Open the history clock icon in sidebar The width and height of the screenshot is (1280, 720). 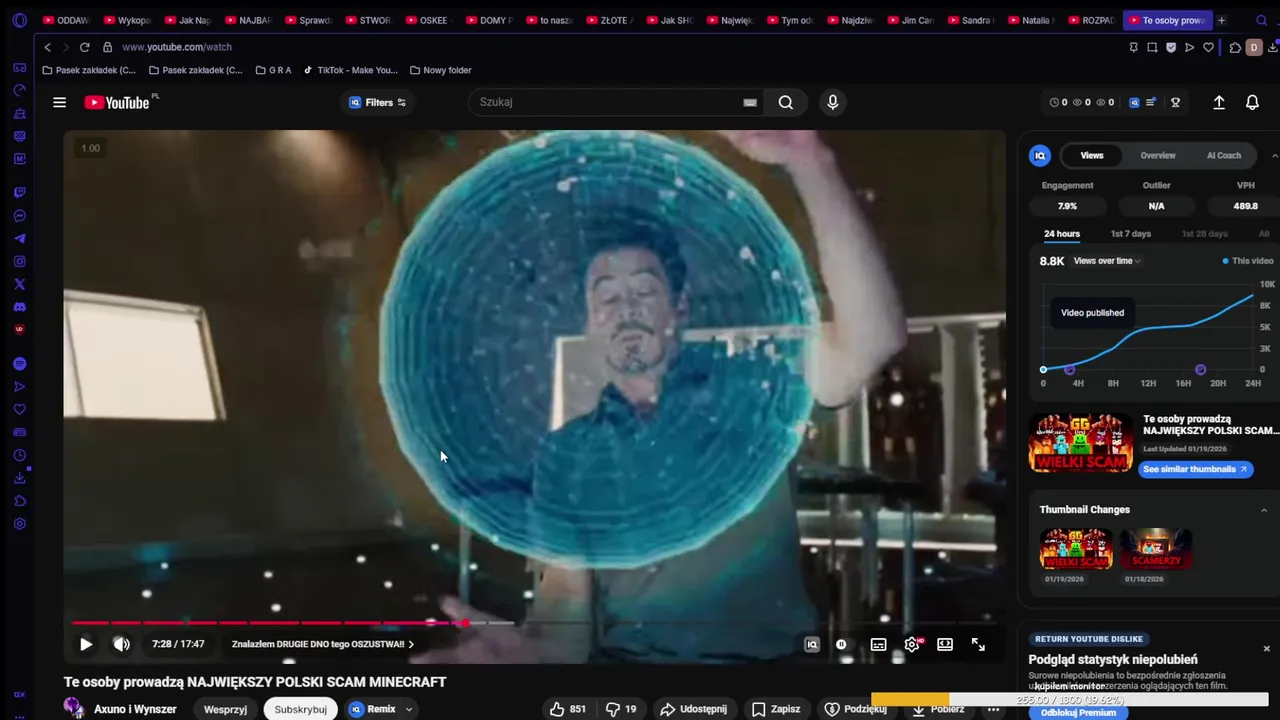(19, 455)
